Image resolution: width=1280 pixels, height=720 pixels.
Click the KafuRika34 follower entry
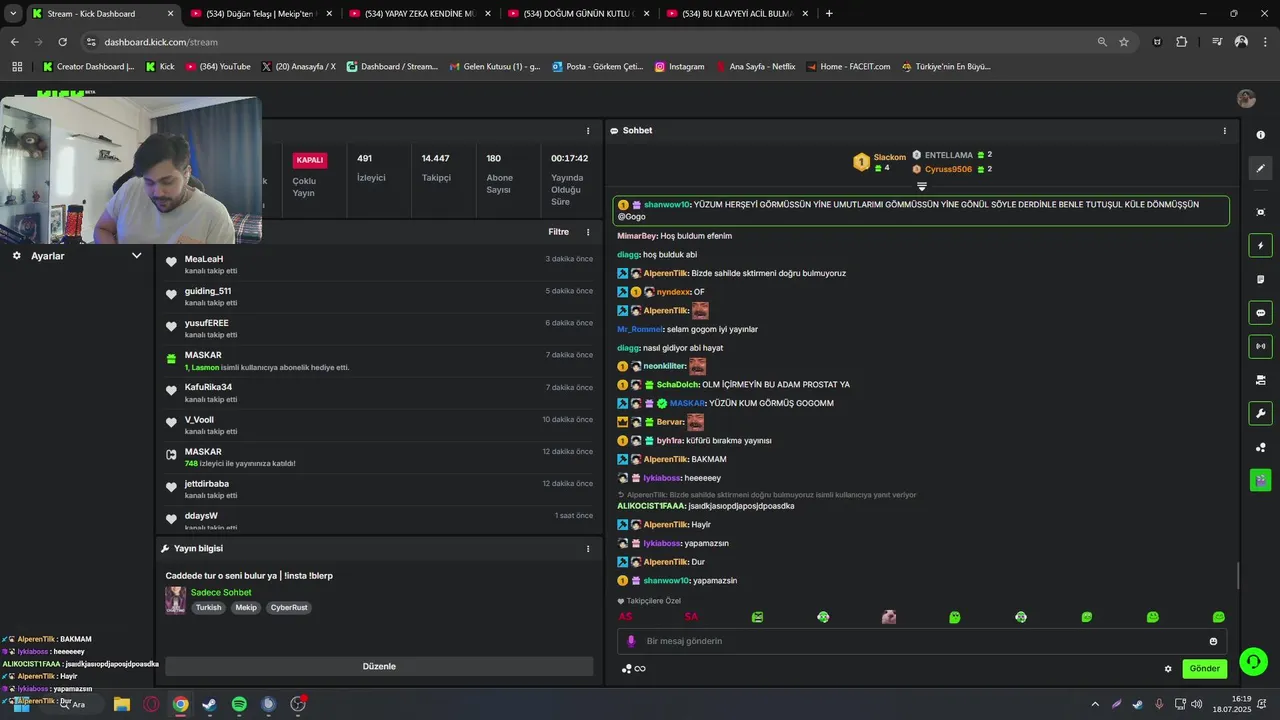[379, 393]
